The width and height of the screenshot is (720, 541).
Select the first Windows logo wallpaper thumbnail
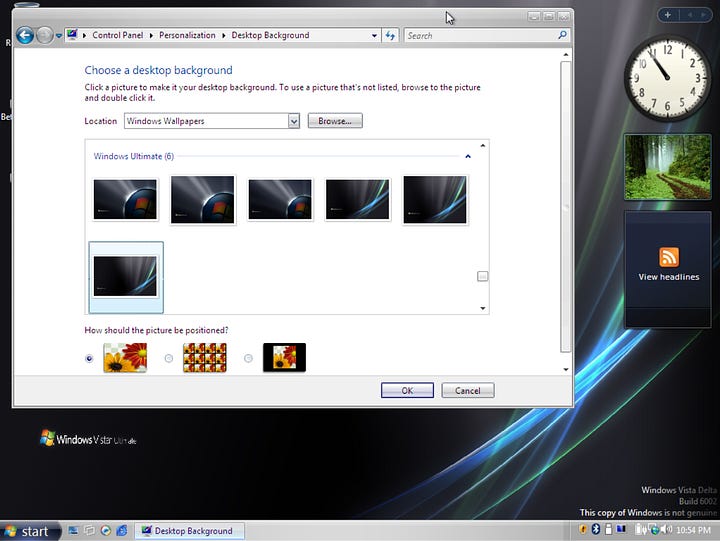click(x=125, y=199)
